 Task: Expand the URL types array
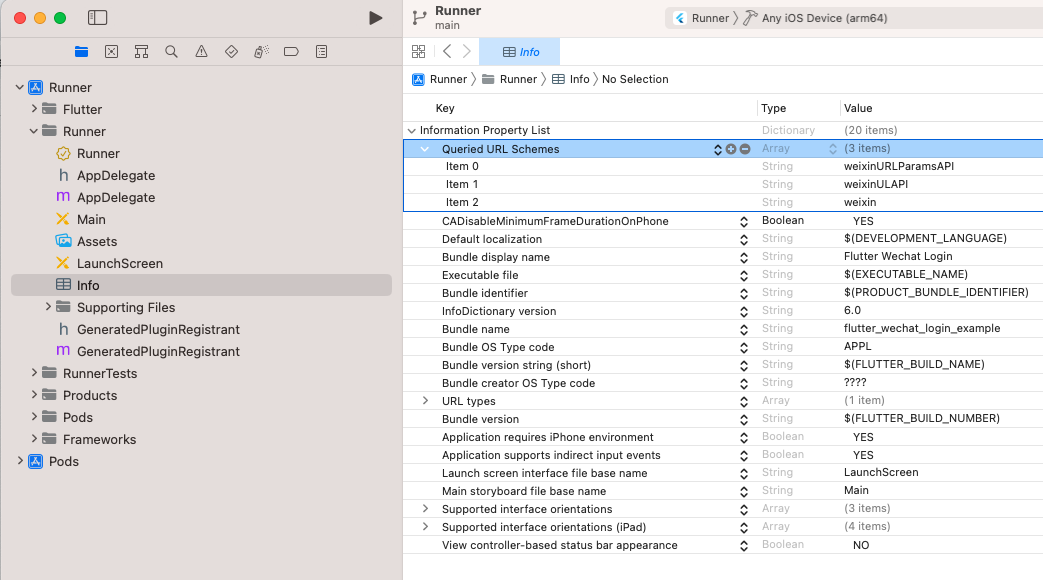click(x=426, y=400)
